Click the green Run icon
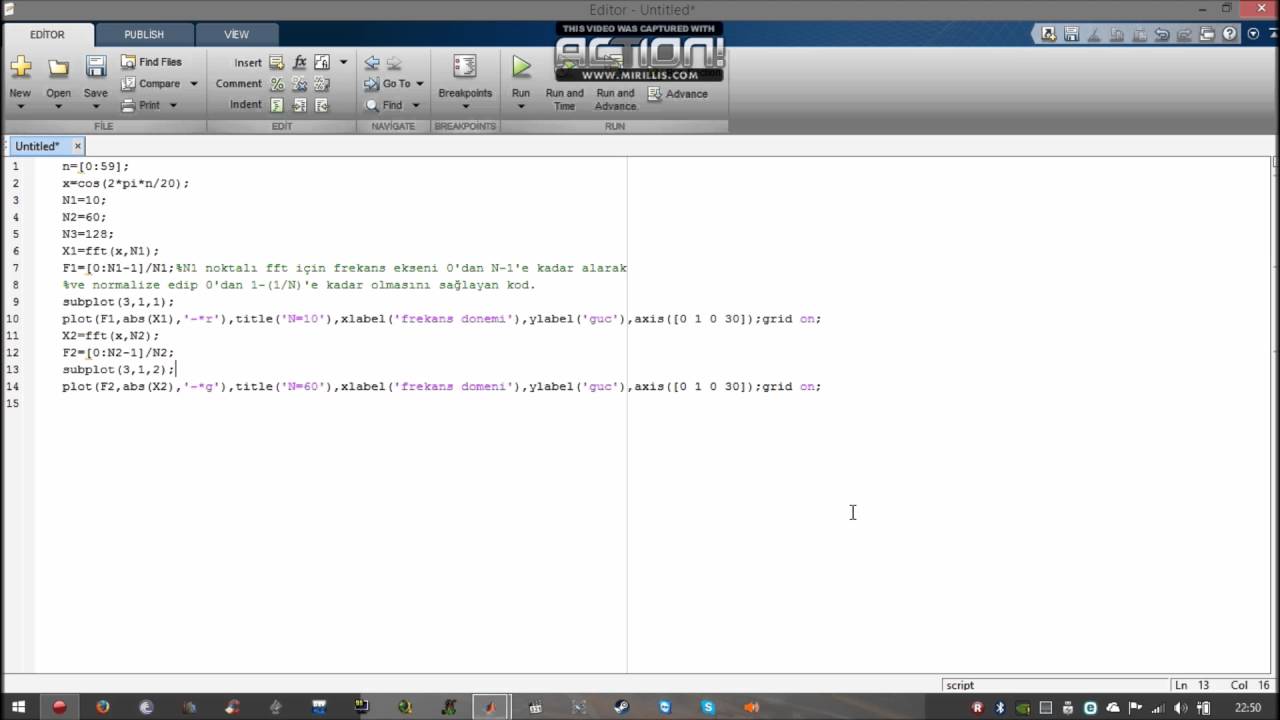 pyautogui.click(x=521, y=67)
